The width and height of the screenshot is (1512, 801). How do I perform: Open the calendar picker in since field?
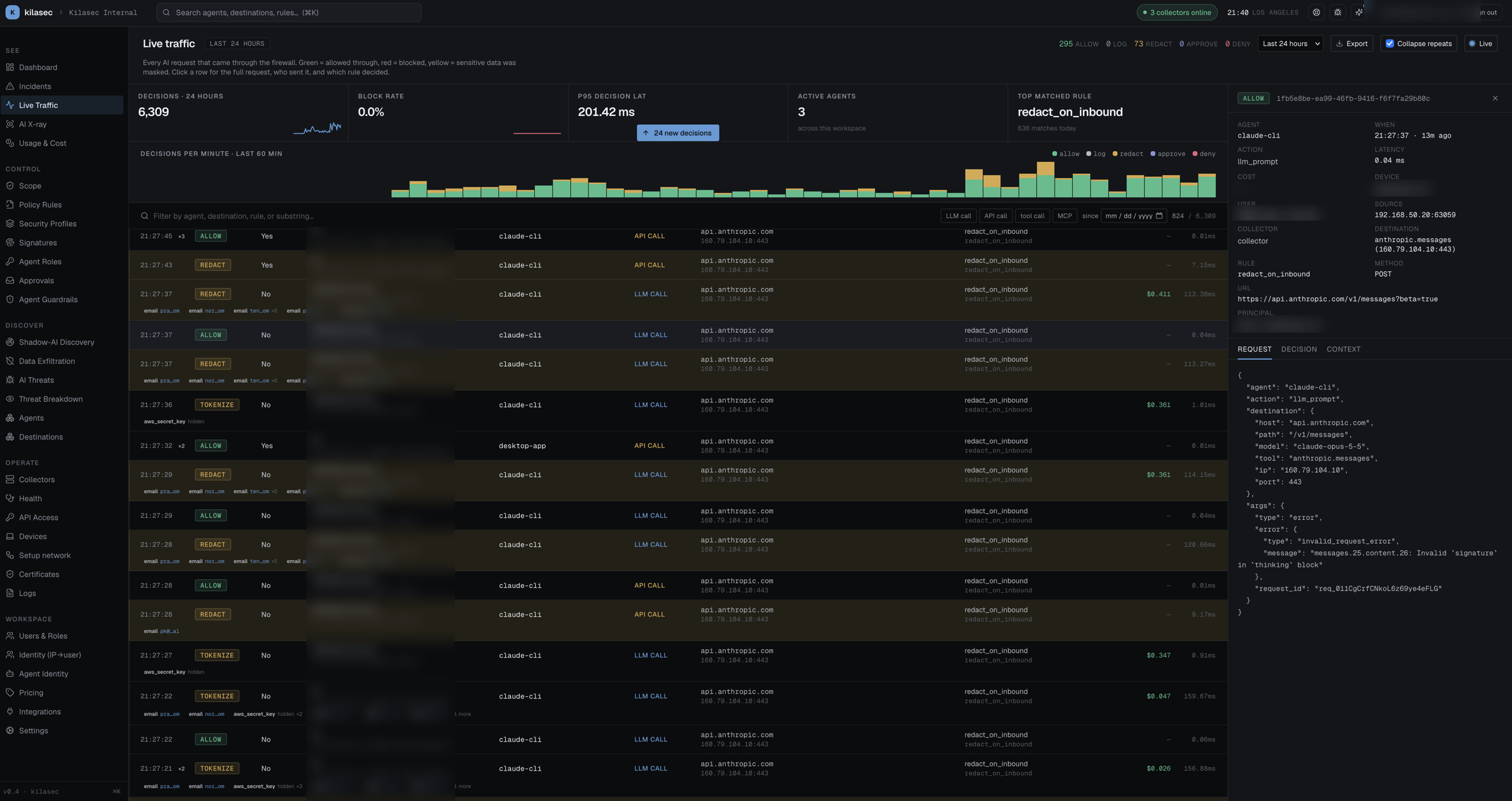coord(1159,216)
